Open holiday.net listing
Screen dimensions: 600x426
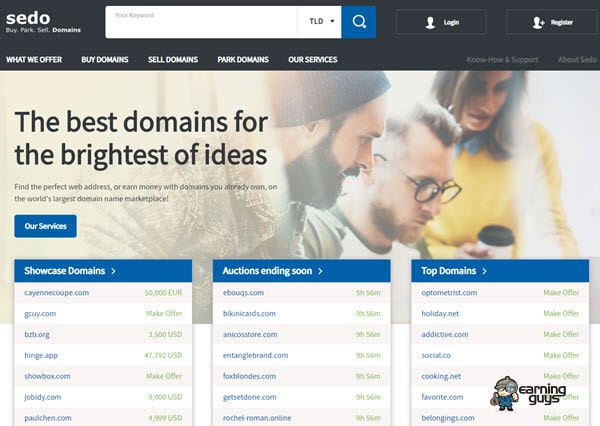[x=440, y=314]
